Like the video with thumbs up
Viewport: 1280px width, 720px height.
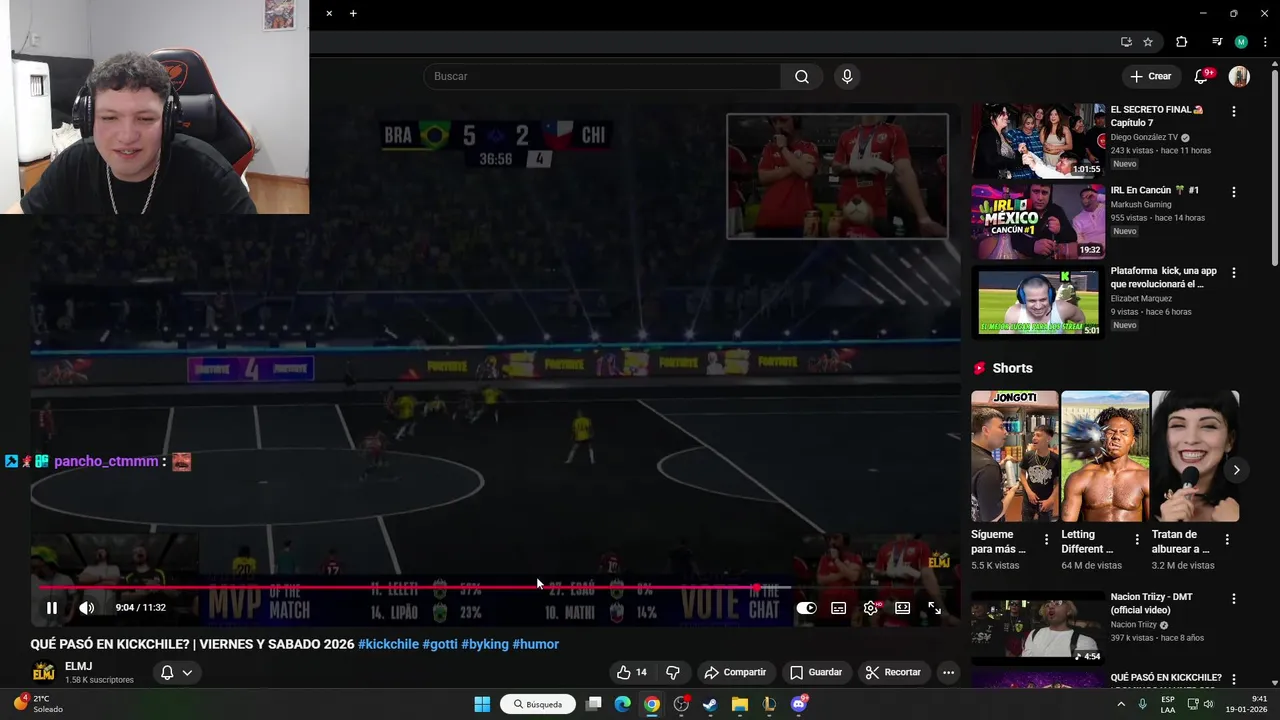(631, 672)
